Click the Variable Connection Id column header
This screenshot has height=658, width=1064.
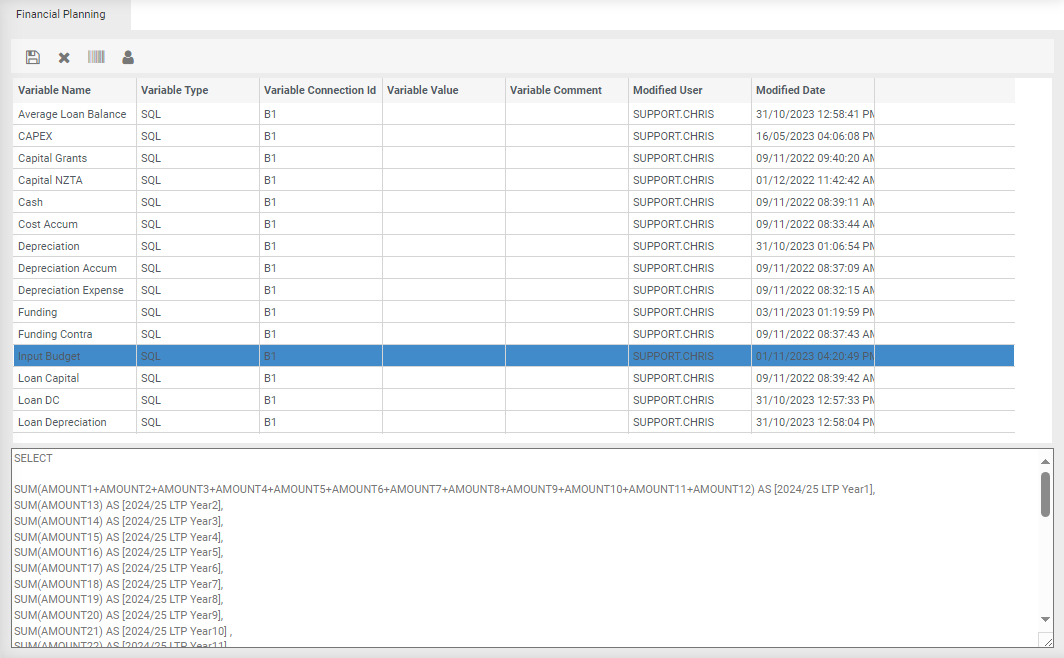(320, 90)
